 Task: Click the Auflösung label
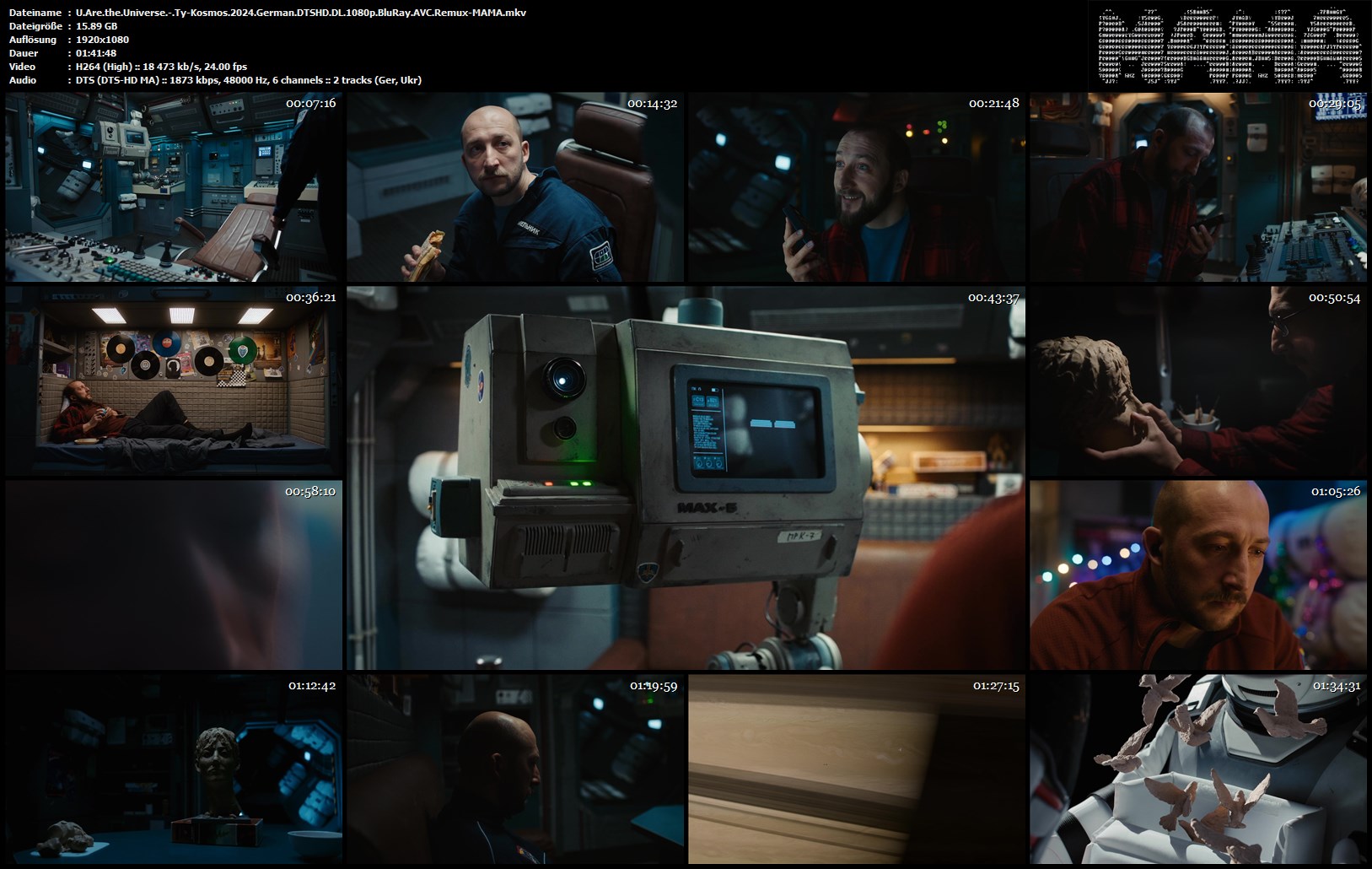33,40
